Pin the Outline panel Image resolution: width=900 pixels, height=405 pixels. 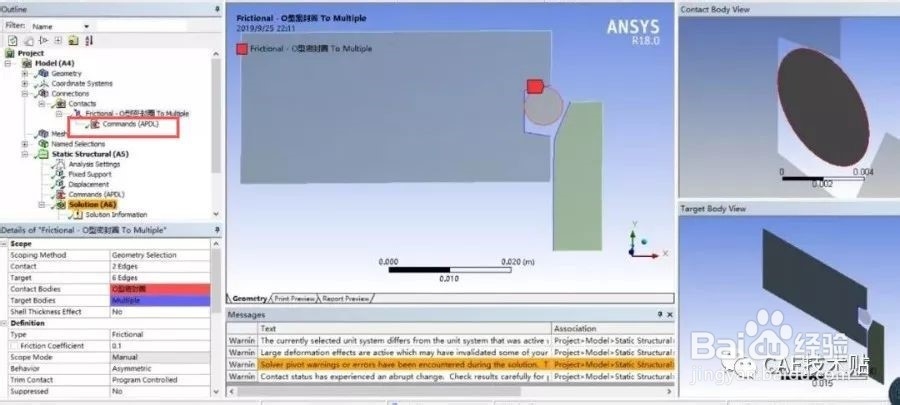217,9
